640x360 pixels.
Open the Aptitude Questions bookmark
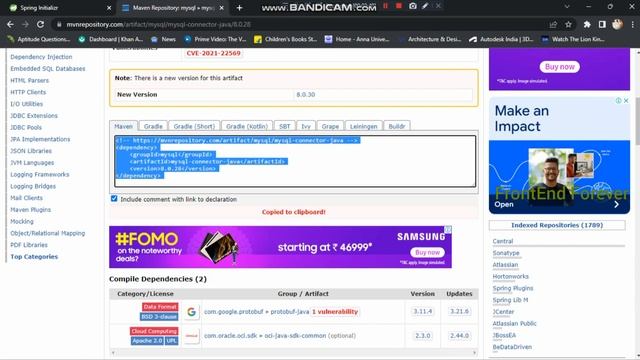click(39, 39)
